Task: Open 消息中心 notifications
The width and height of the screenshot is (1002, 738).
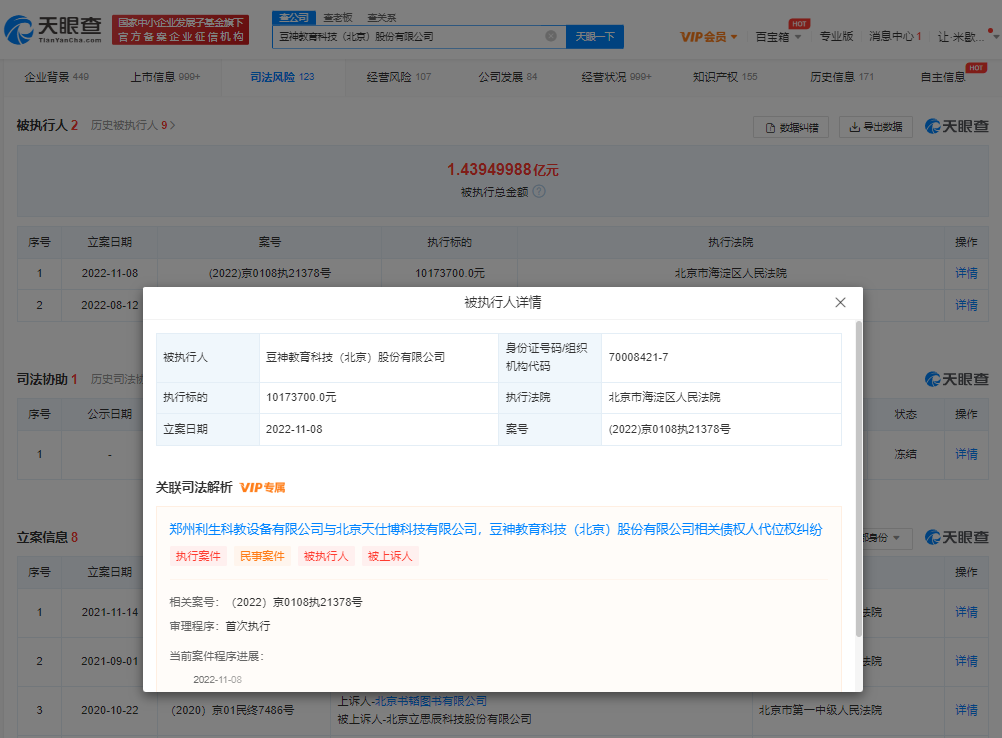Action: pyautogui.click(x=895, y=36)
